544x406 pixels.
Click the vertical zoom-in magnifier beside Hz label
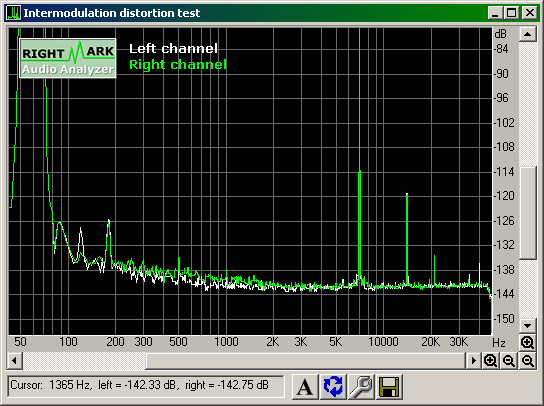(527, 343)
